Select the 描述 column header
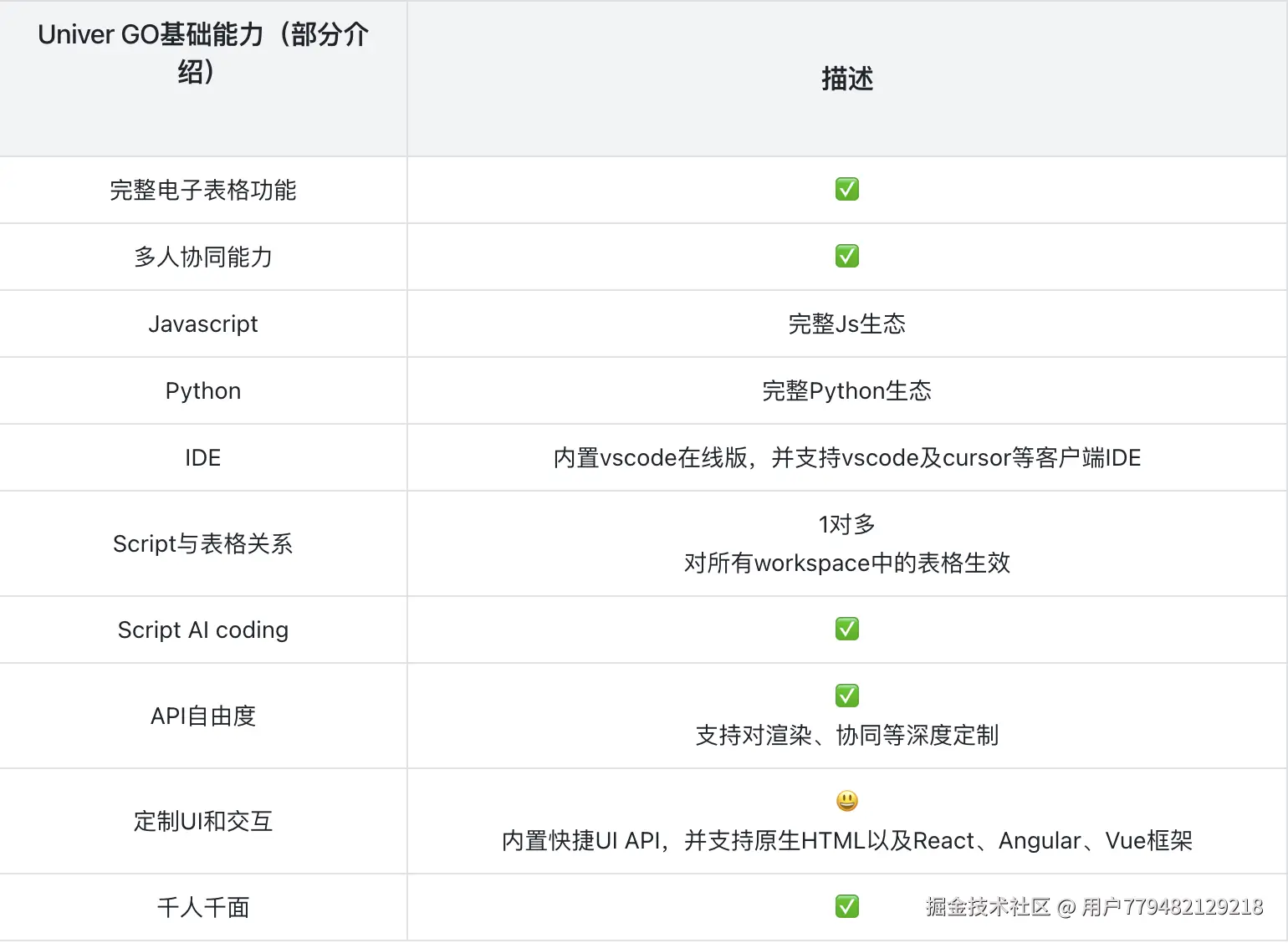The image size is (1288, 943). point(846,79)
